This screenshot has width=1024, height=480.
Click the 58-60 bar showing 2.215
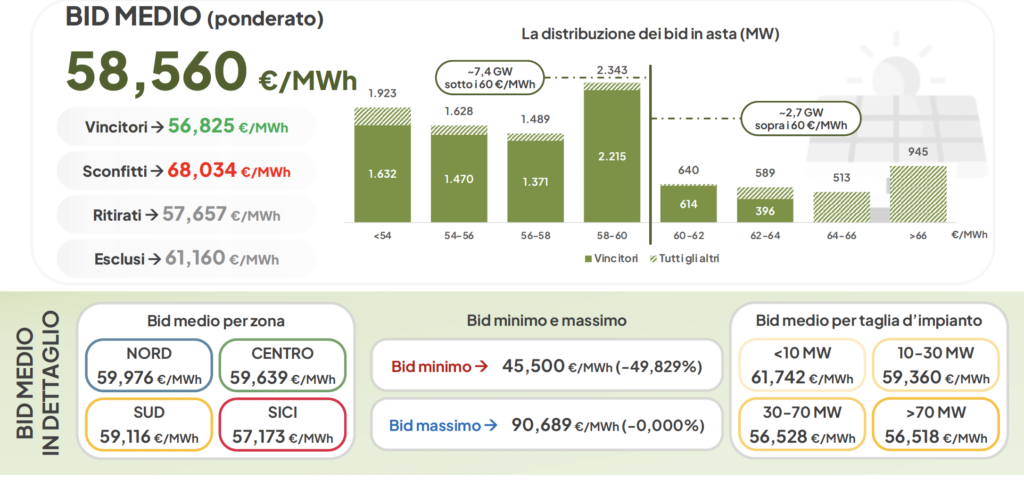611,157
